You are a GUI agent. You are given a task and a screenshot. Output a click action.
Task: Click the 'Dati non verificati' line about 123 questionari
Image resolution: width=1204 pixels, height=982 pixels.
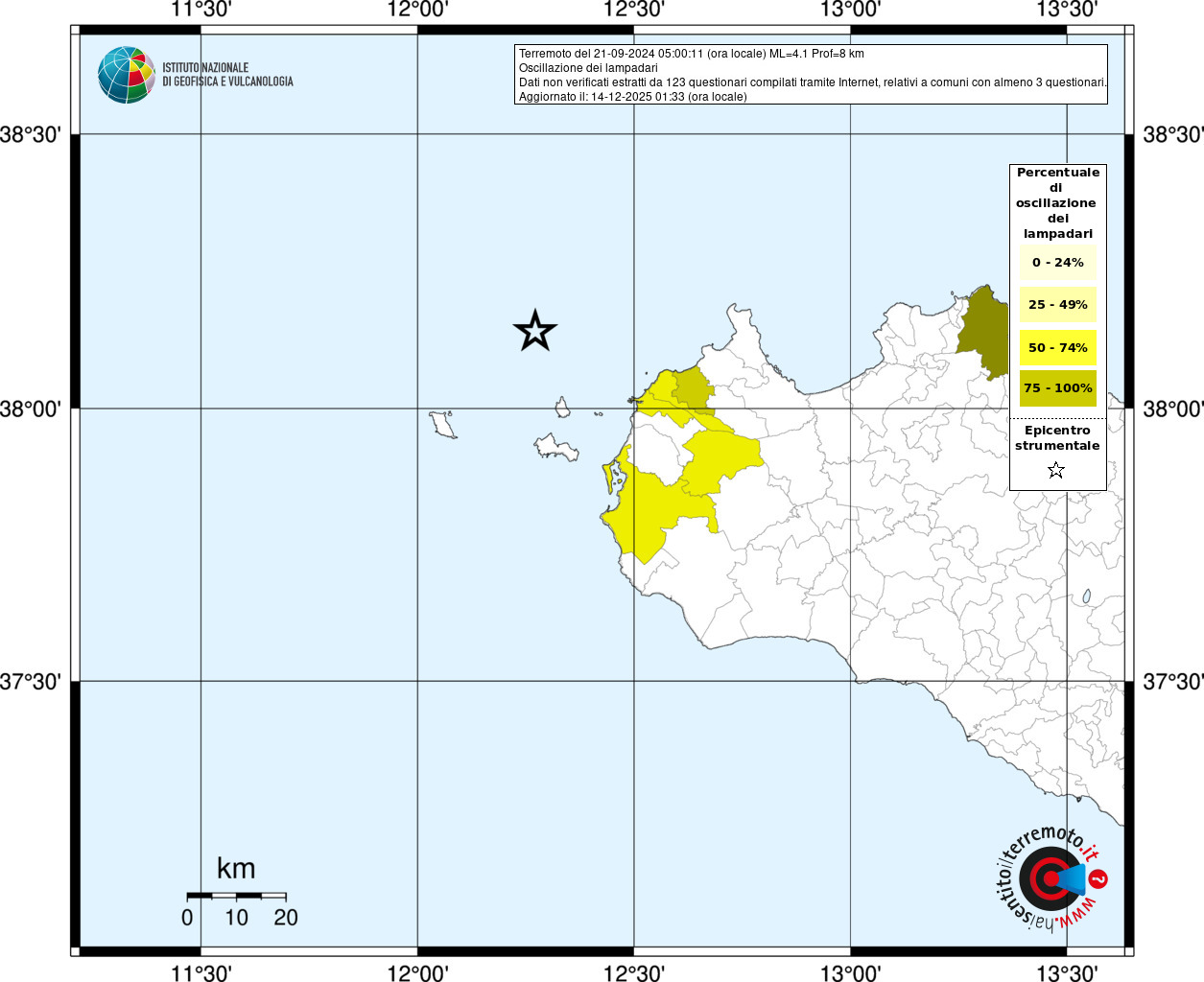point(813,82)
